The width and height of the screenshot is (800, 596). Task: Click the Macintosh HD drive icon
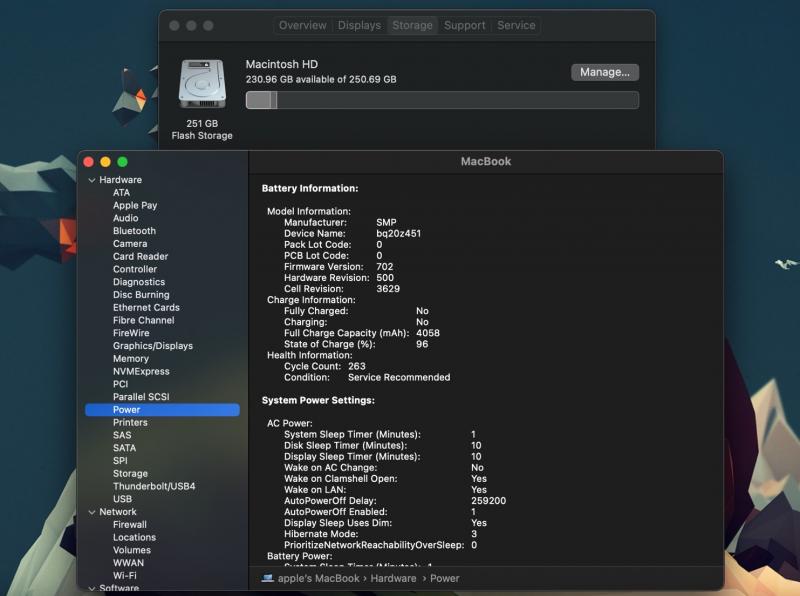[202, 84]
